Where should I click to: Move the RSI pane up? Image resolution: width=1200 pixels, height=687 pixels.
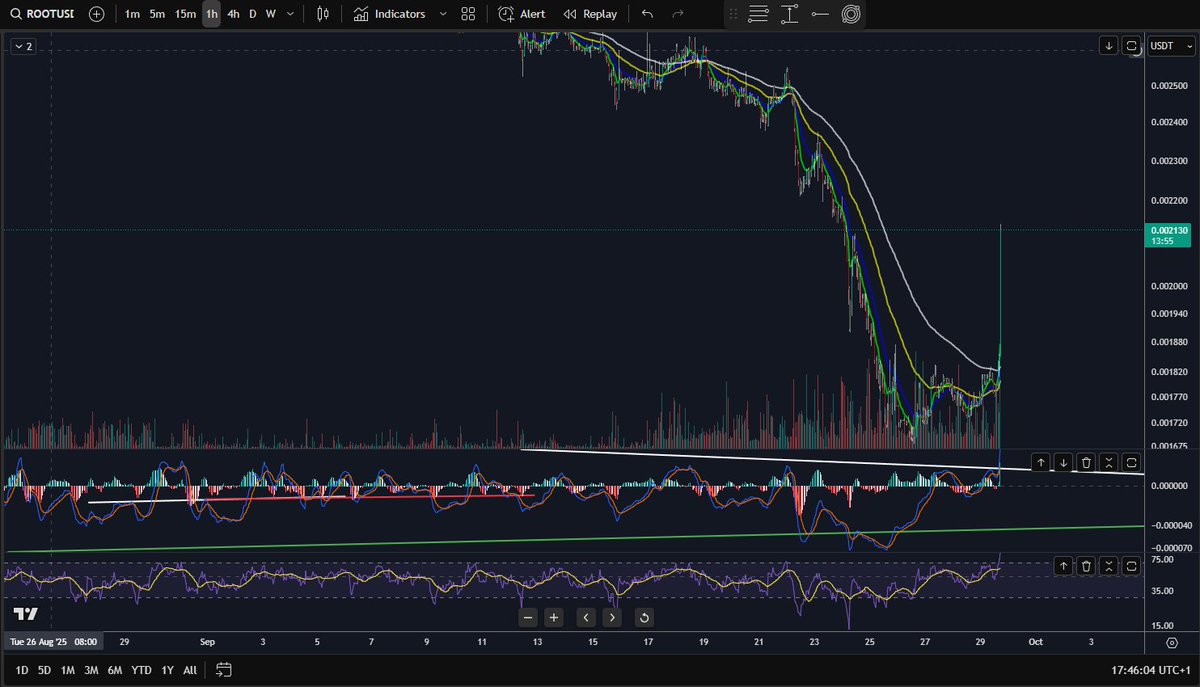click(1063, 566)
